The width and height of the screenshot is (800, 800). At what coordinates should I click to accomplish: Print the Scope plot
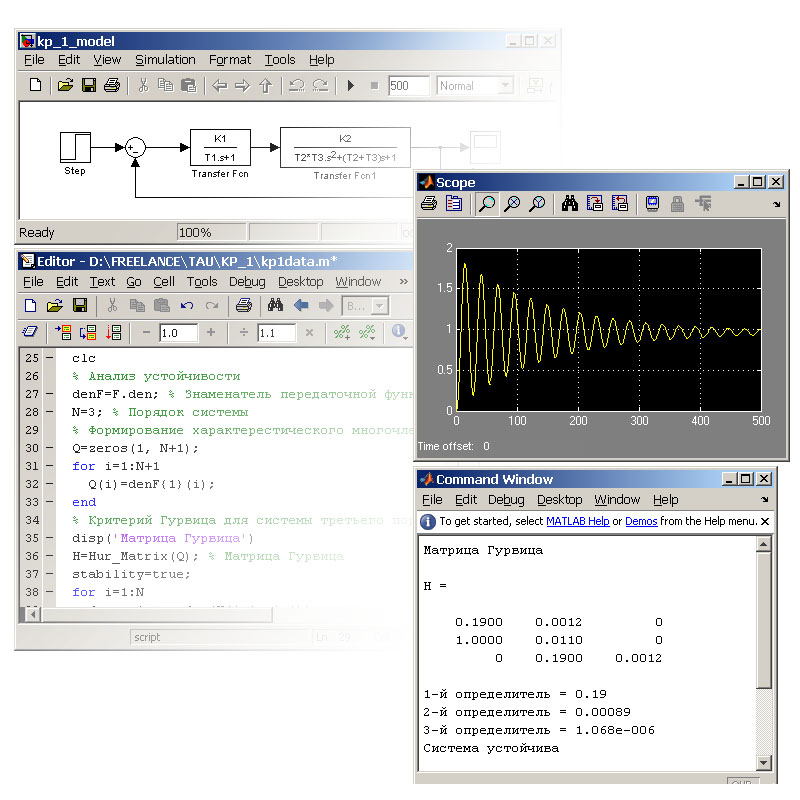tap(429, 204)
